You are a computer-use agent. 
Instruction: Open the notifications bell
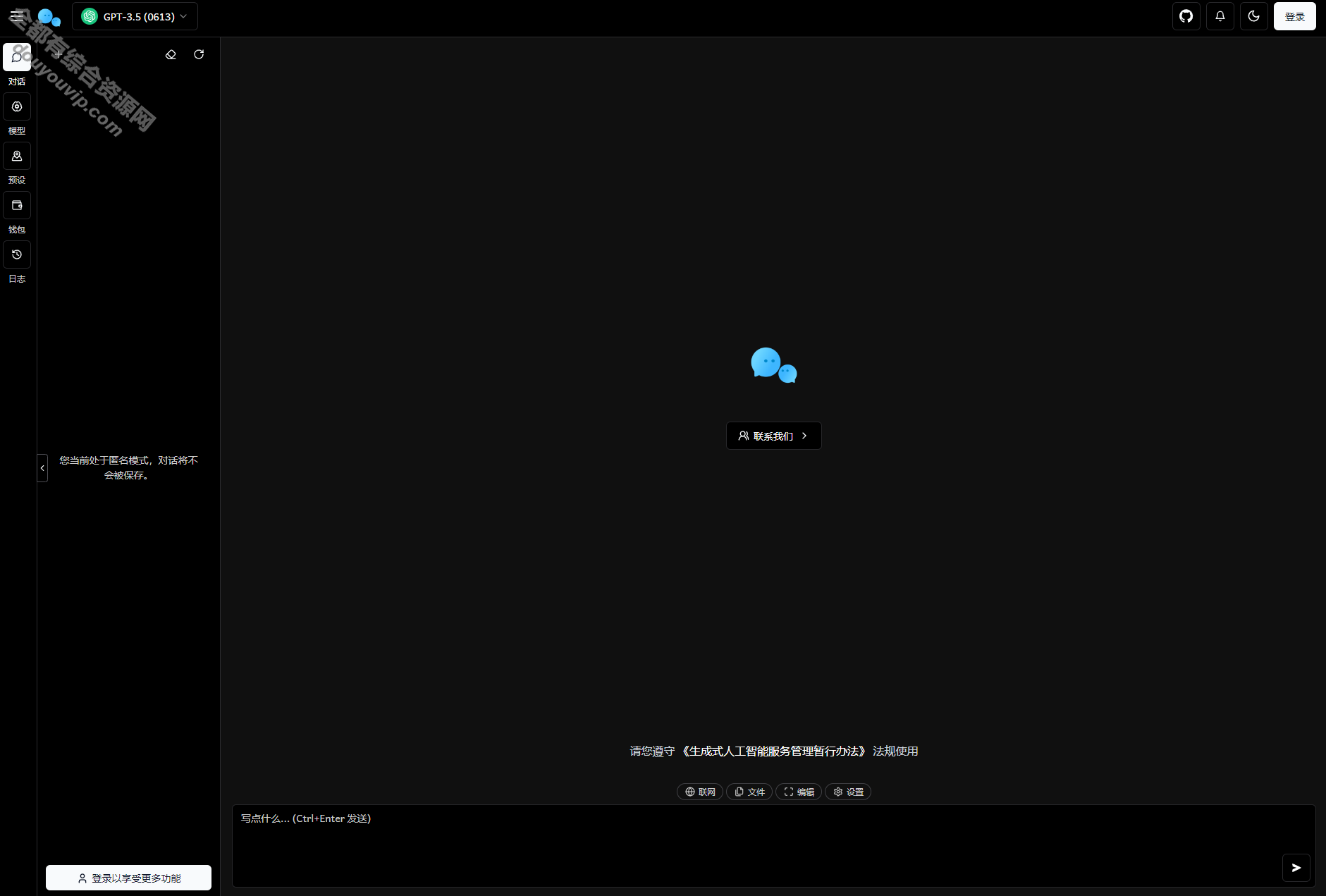click(x=1220, y=16)
